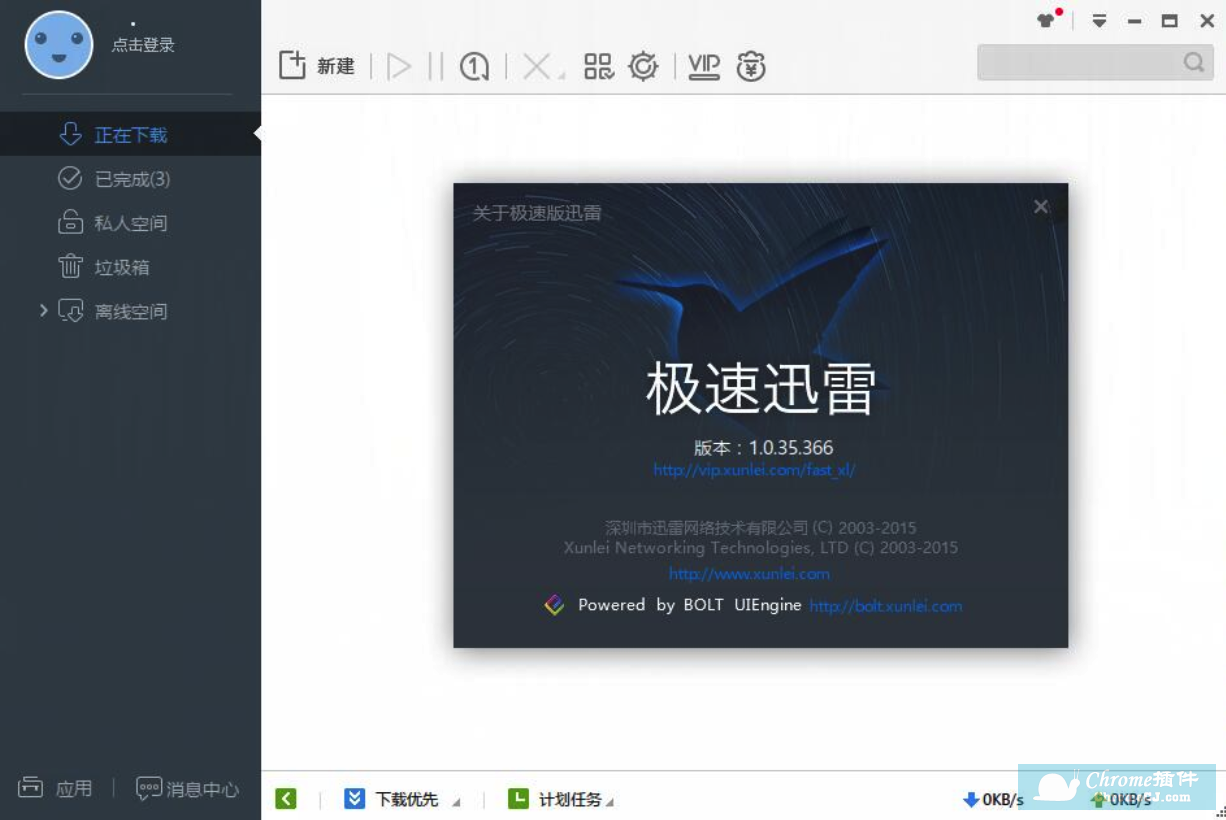This screenshot has width=1226, height=820.
Task: Click the upload speed 0KB/s indicator
Action: click(1120, 800)
